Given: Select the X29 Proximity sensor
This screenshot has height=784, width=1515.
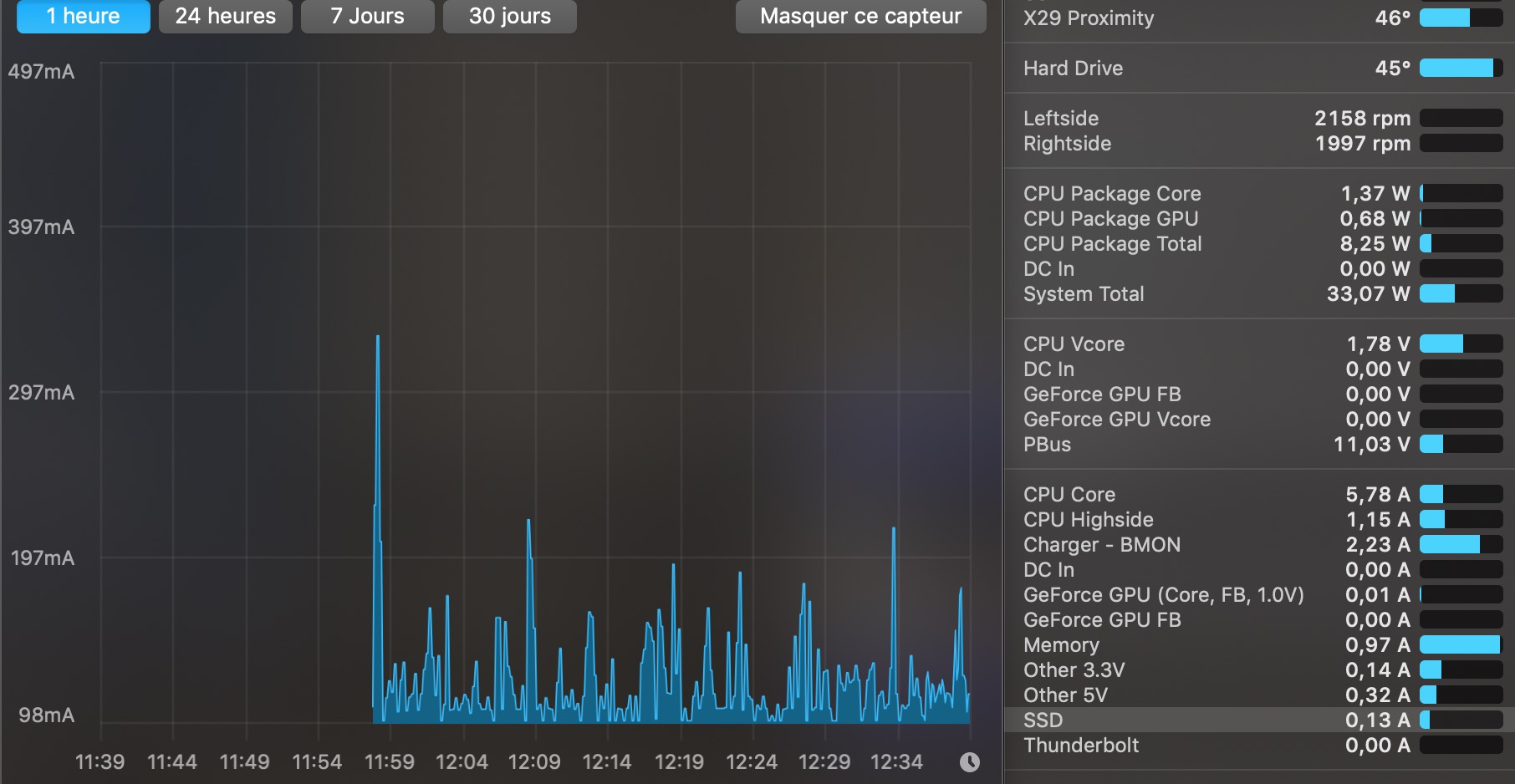Looking at the screenshot, I should (1259, 18).
